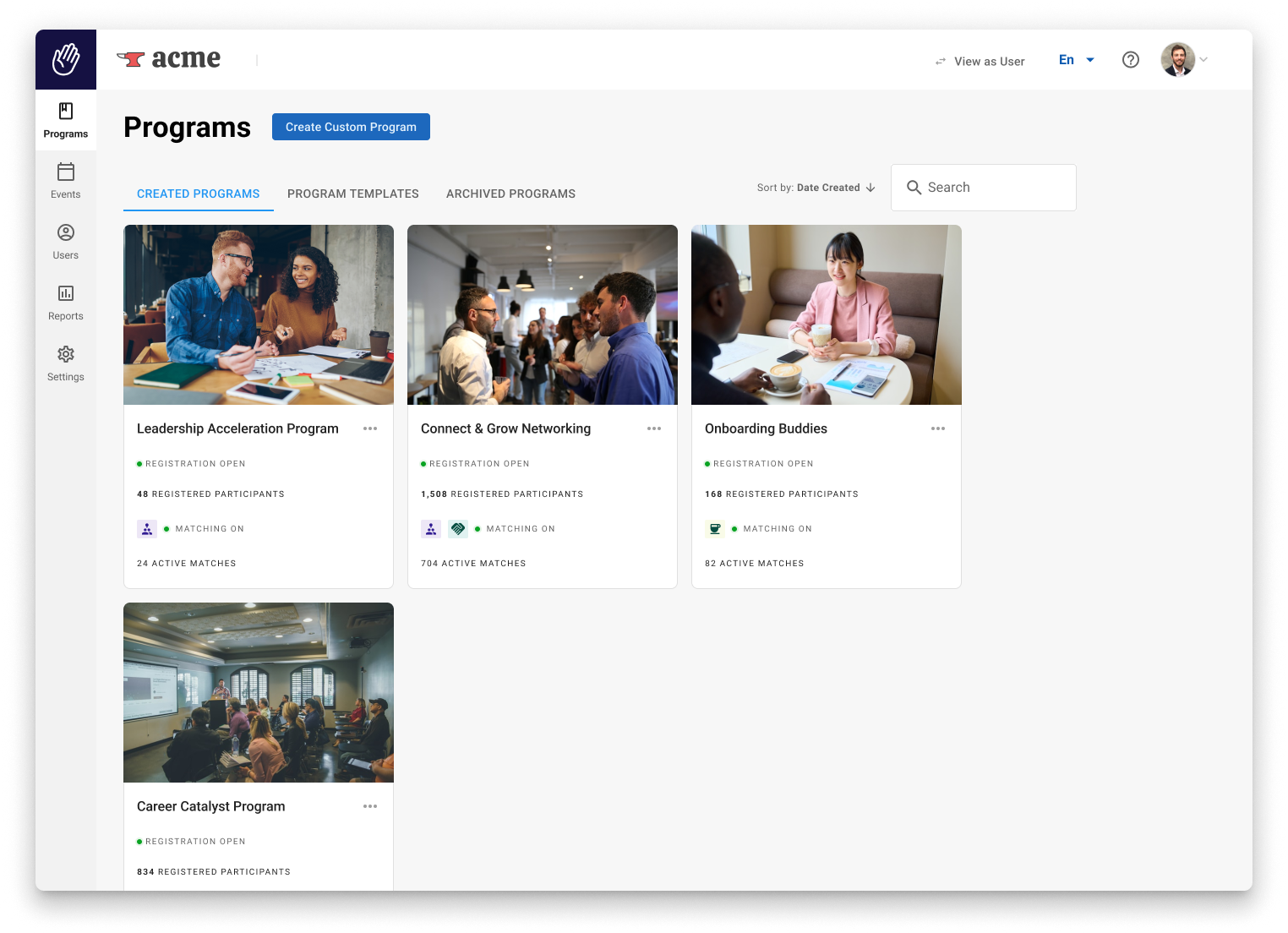Viewport: 1288px width, 933px height.
Task: Open Programs in the sidebar
Action: coord(66,120)
